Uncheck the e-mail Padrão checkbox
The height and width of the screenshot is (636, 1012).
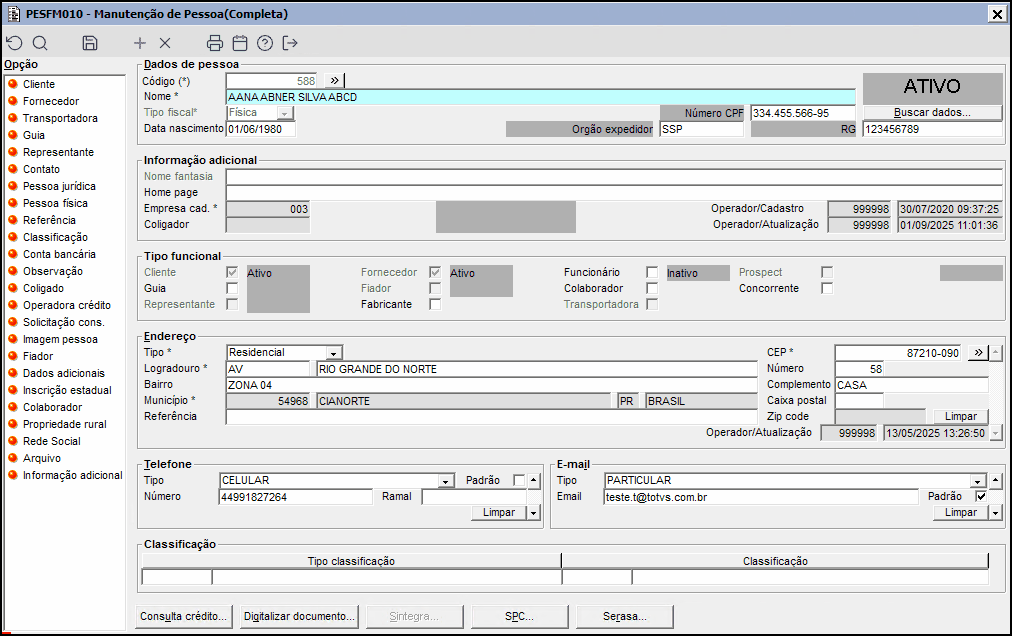[981, 496]
